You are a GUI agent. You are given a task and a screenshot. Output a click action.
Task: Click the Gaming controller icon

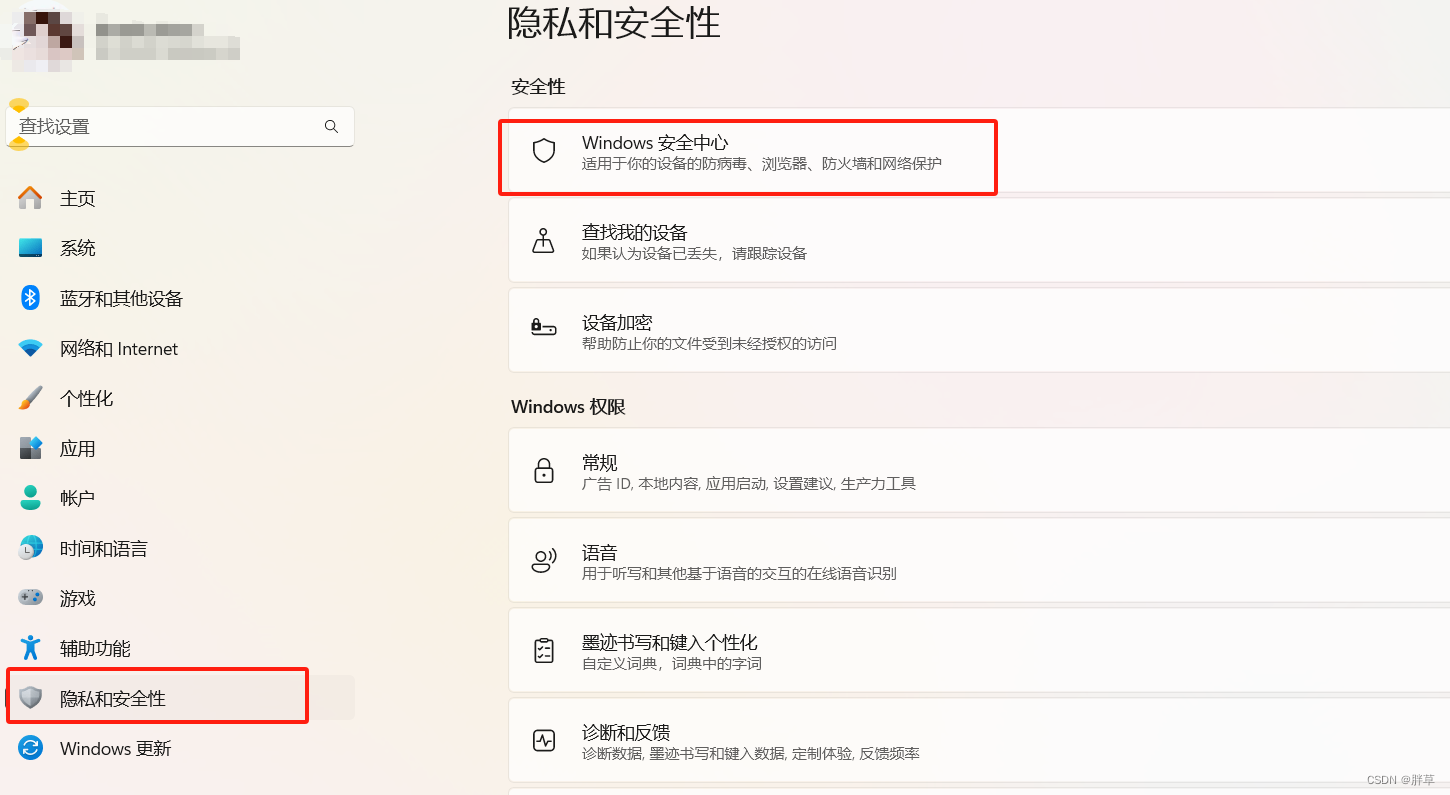pyautogui.click(x=30, y=598)
